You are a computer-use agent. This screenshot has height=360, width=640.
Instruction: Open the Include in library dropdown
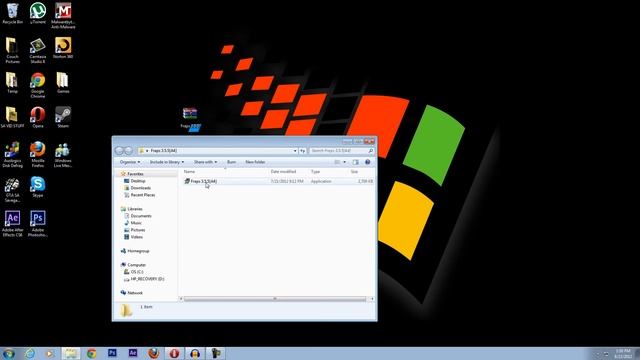coord(167,162)
